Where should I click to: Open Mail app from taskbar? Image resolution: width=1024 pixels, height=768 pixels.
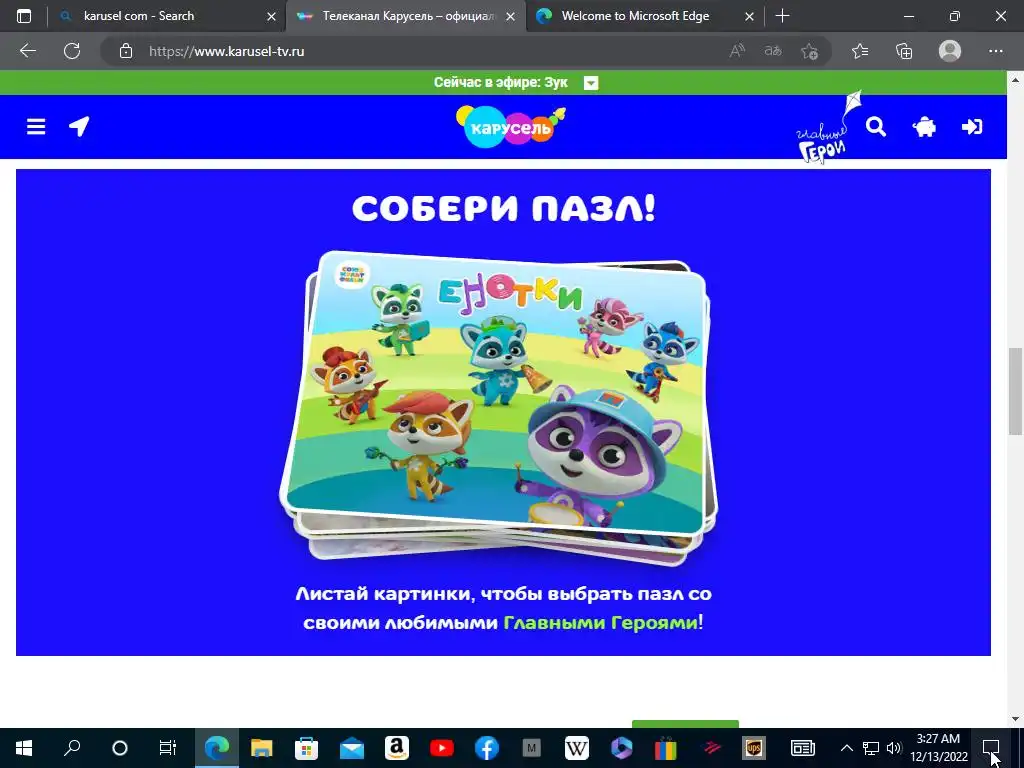(351, 748)
